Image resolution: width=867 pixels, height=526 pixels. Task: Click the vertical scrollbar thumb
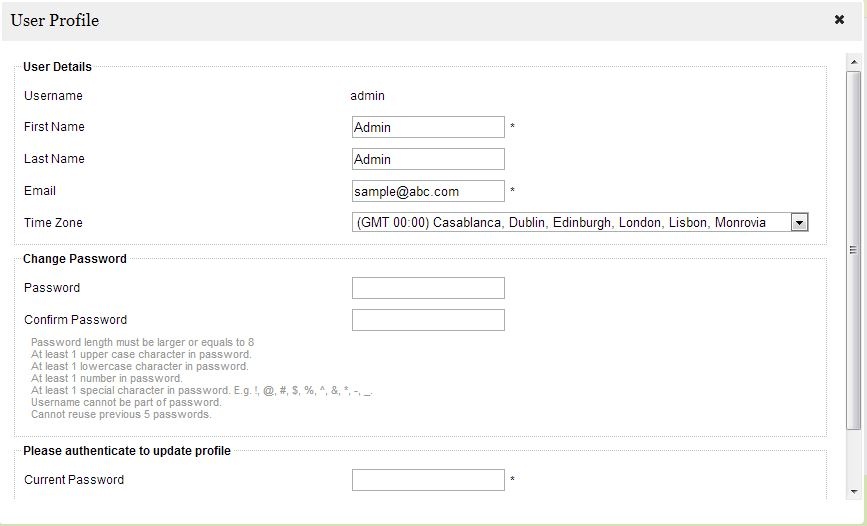[x=854, y=250]
